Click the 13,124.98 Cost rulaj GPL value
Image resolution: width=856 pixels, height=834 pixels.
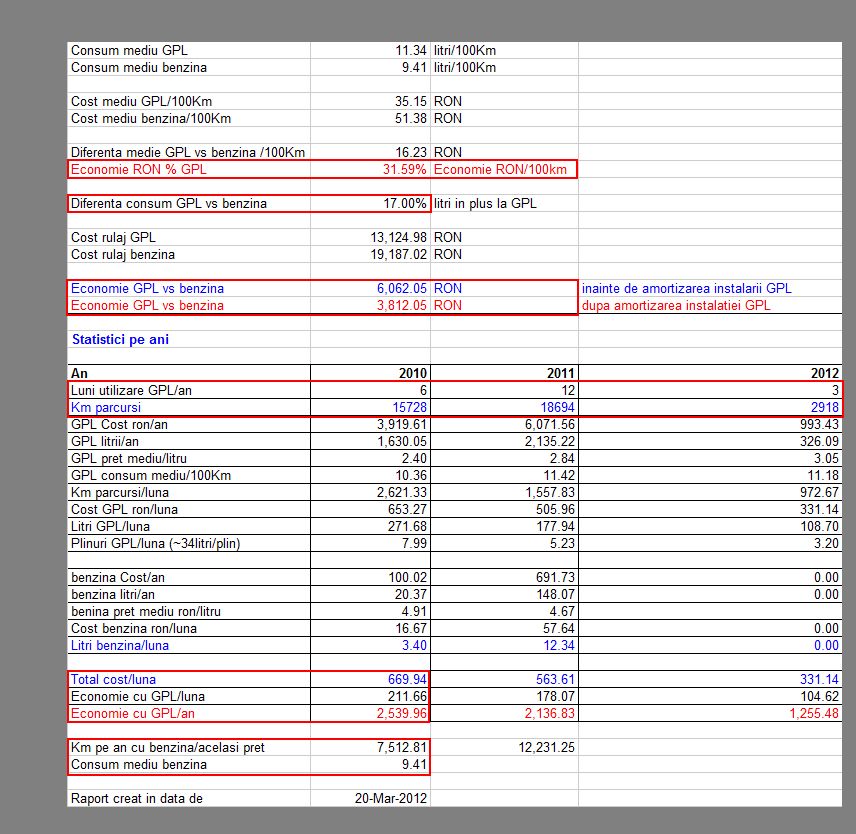pyautogui.click(x=398, y=238)
